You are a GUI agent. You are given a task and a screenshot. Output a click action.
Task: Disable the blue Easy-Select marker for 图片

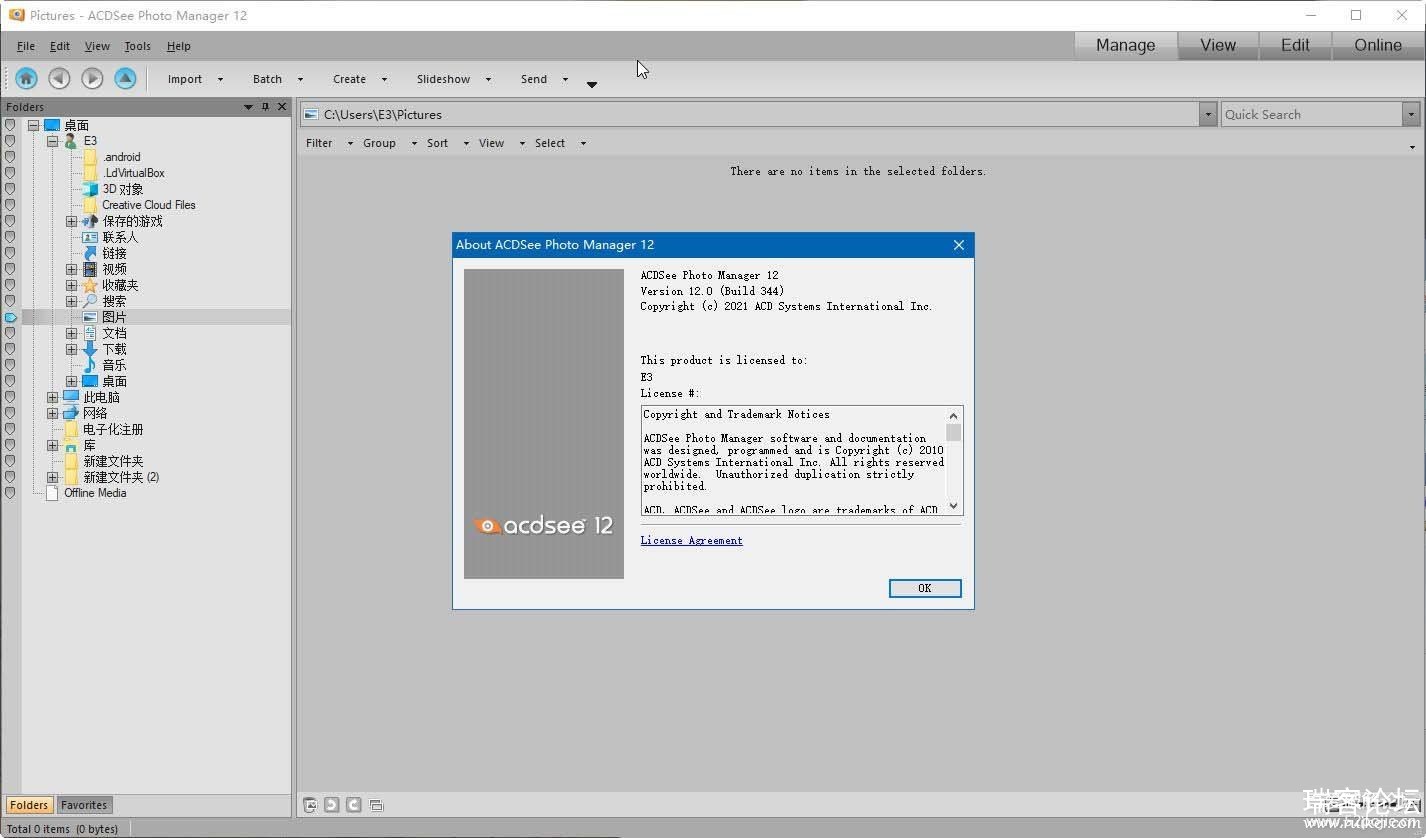click(x=10, y=317)
